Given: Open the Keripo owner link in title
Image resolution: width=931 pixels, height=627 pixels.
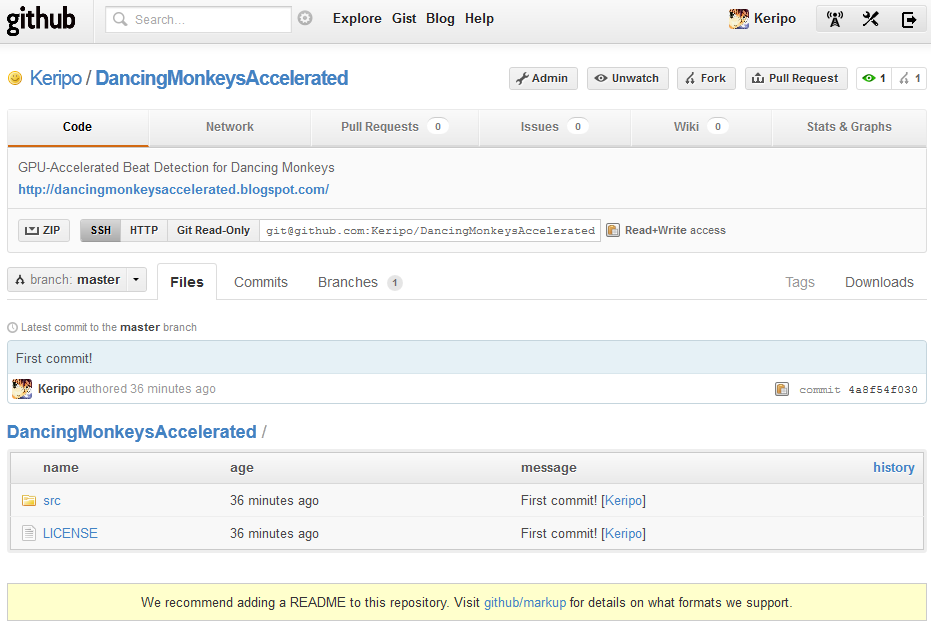Looking at the screenshot, I should pyautogui.click(x=56, y=78).
